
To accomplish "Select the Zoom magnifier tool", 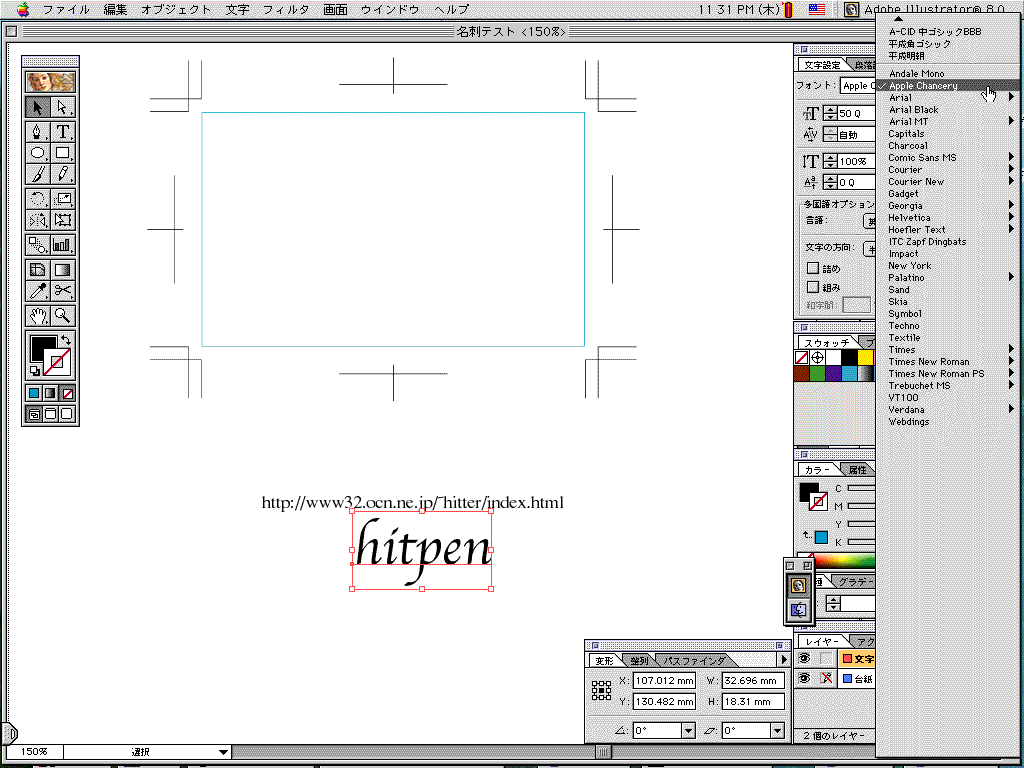I will tap(63, 316).
